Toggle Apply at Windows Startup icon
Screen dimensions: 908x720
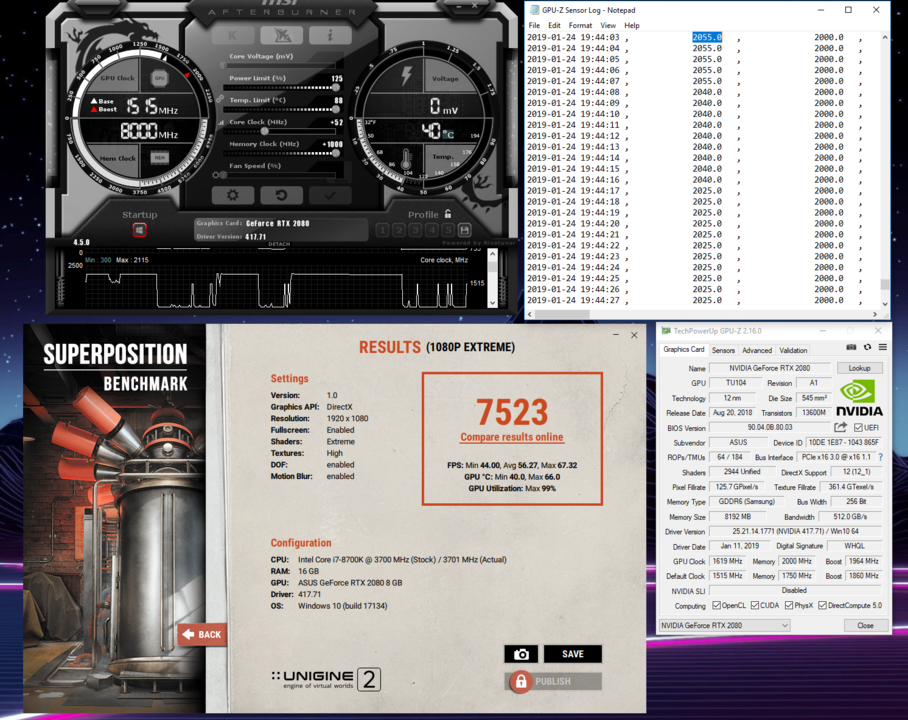click(139, 230)
